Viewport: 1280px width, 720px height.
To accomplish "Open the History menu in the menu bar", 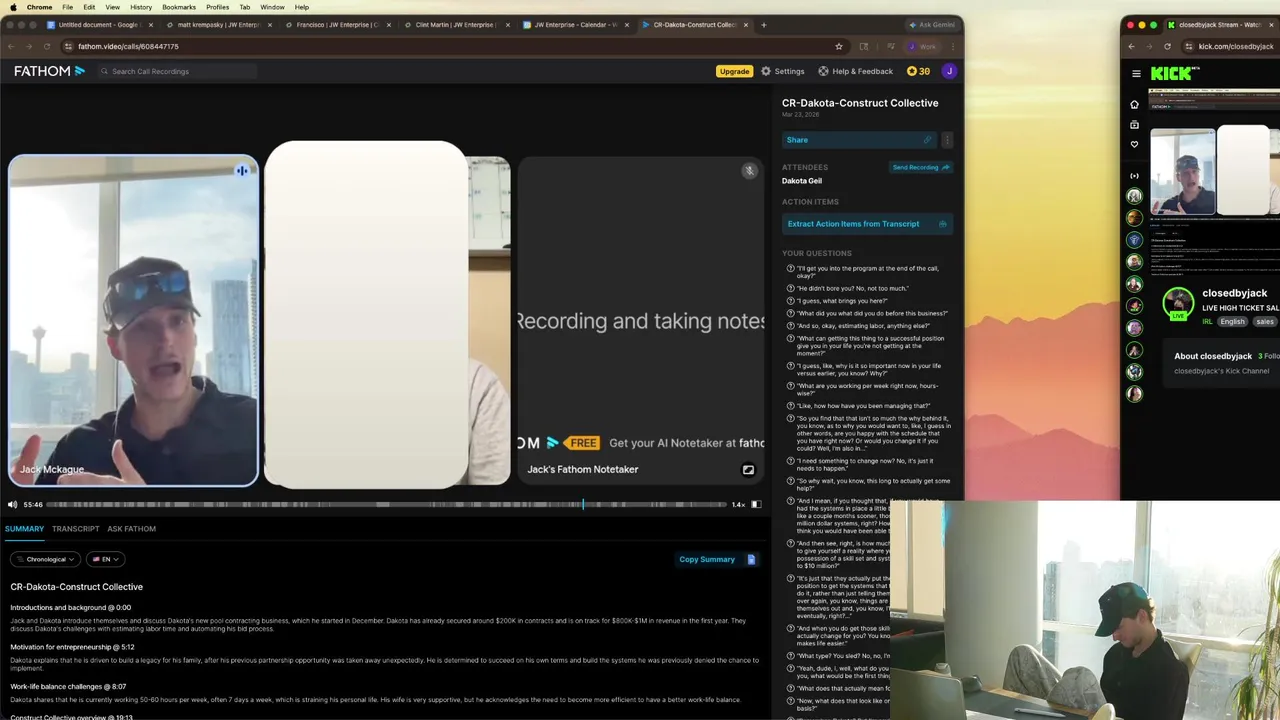I will [x=141, y=7].
